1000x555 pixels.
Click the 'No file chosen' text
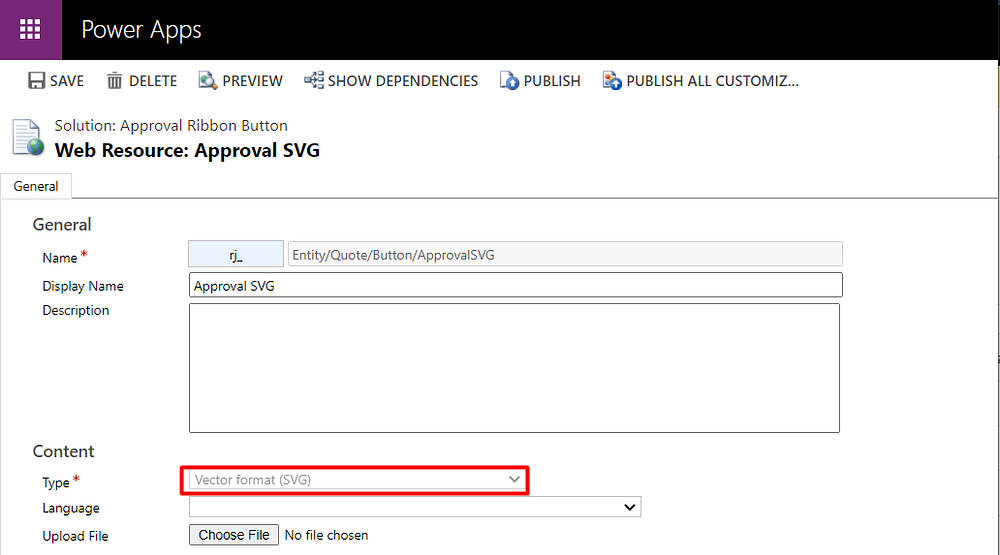click(327, 535)
